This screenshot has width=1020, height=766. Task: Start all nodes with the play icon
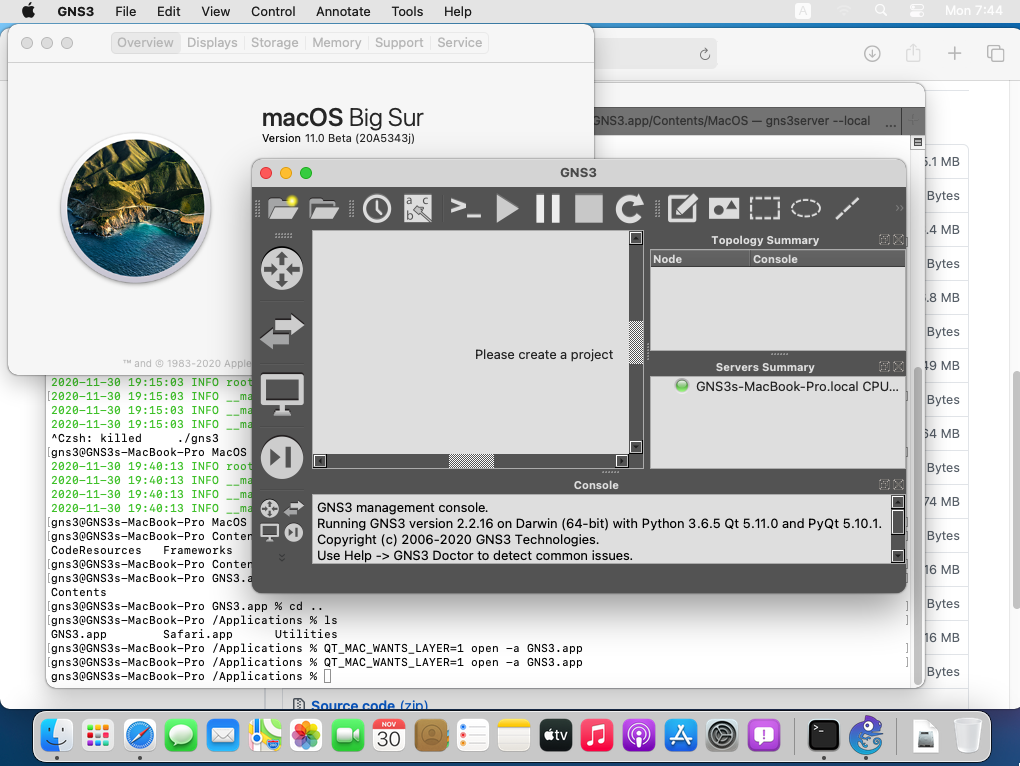click(x=507, y=208)
